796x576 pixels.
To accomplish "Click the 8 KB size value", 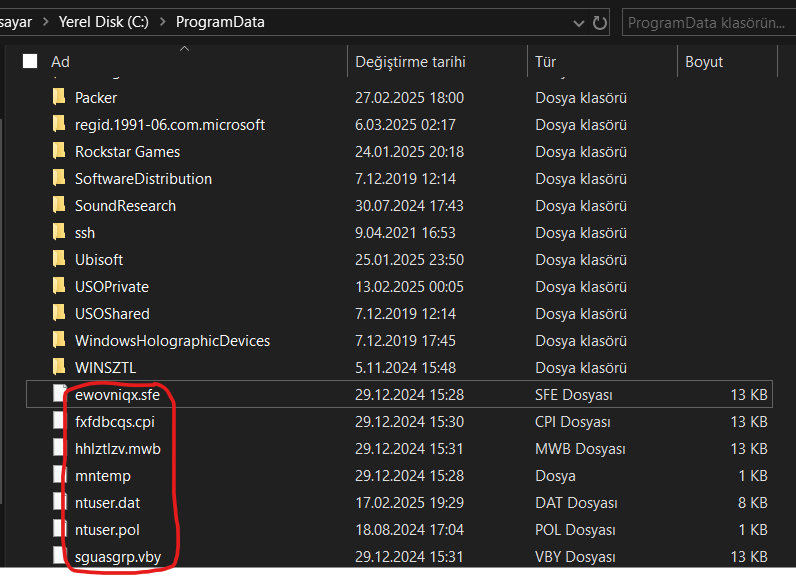I will (x=752, y=502).
